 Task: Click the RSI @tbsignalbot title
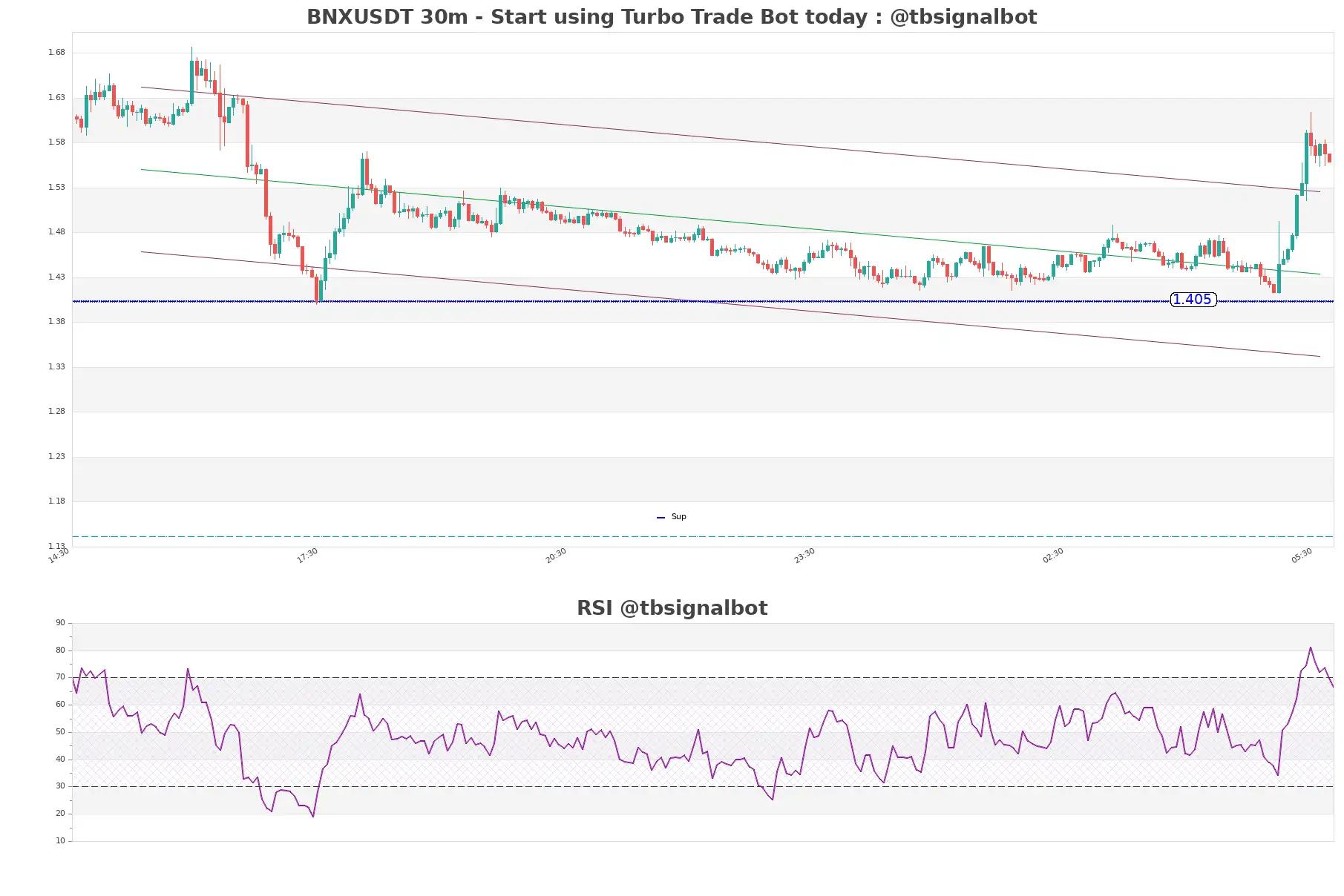point(672,608)
